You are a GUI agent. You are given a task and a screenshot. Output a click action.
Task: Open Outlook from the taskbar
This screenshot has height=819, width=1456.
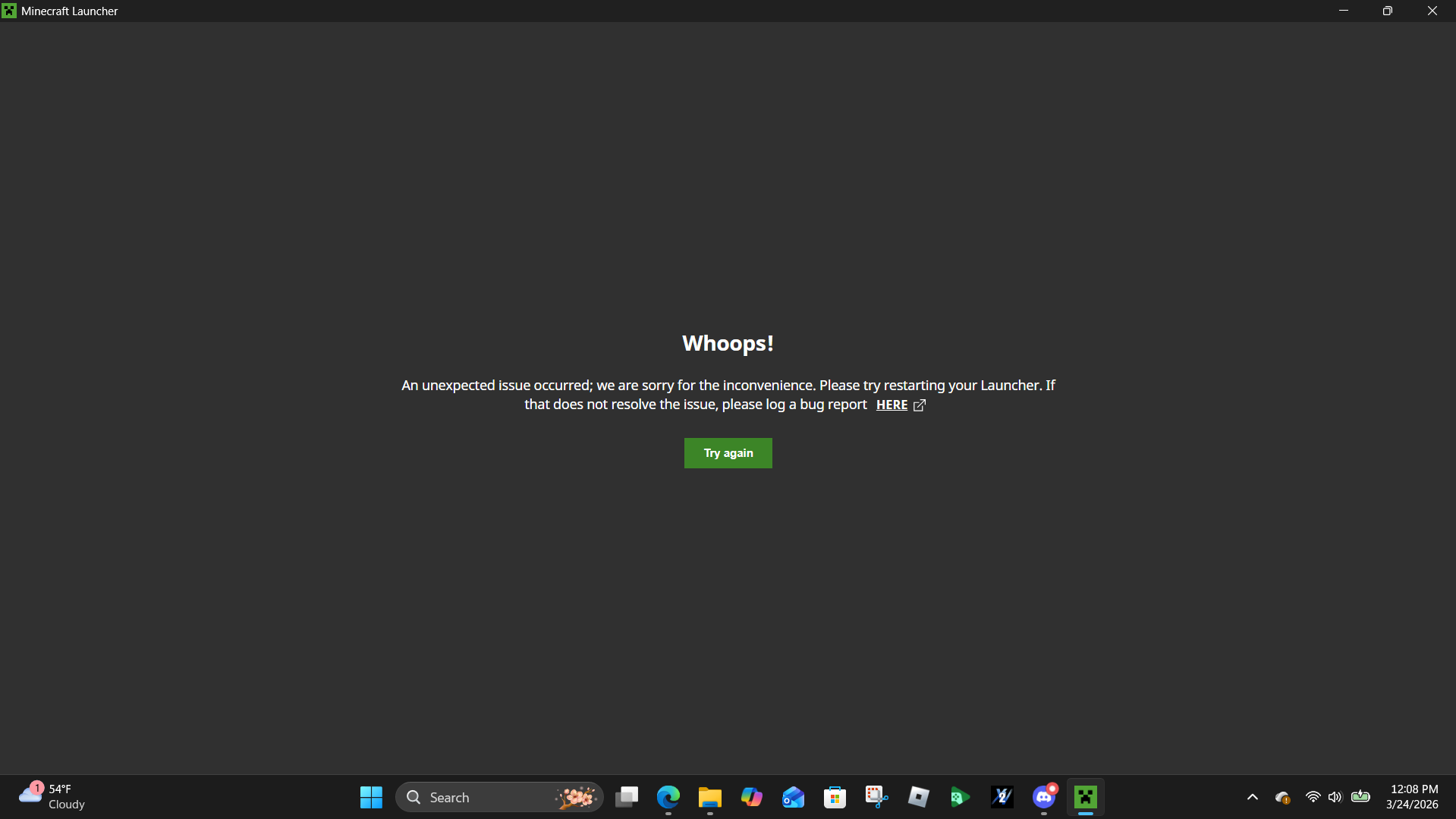tap(794, 797)
